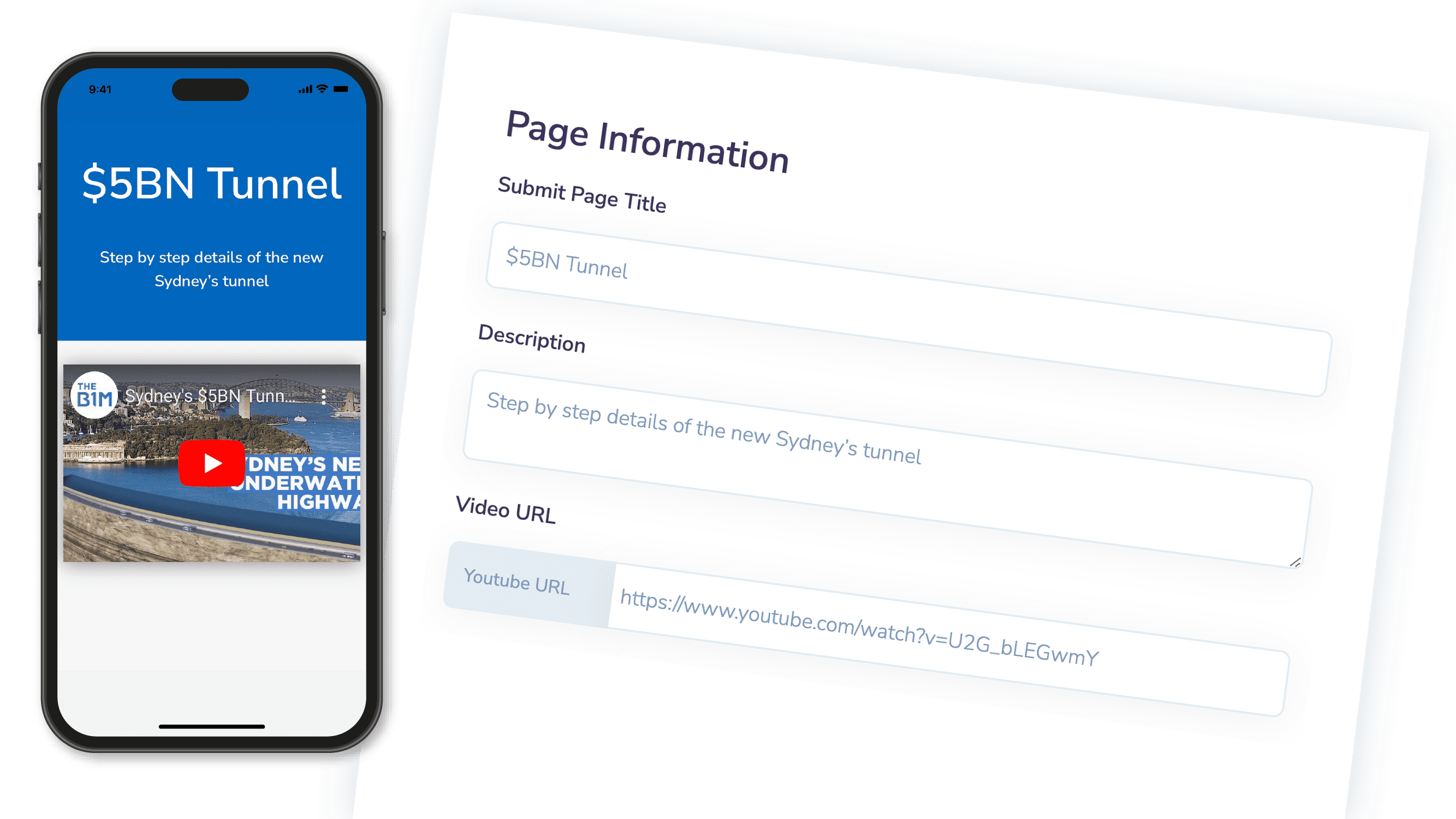Click the video options menu icon

coord(323,395)
